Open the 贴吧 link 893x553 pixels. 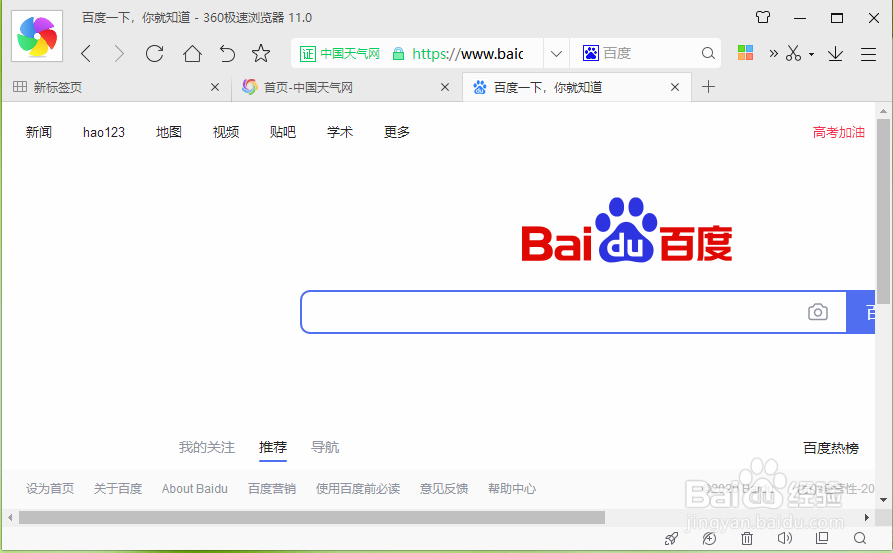(283, 132)
